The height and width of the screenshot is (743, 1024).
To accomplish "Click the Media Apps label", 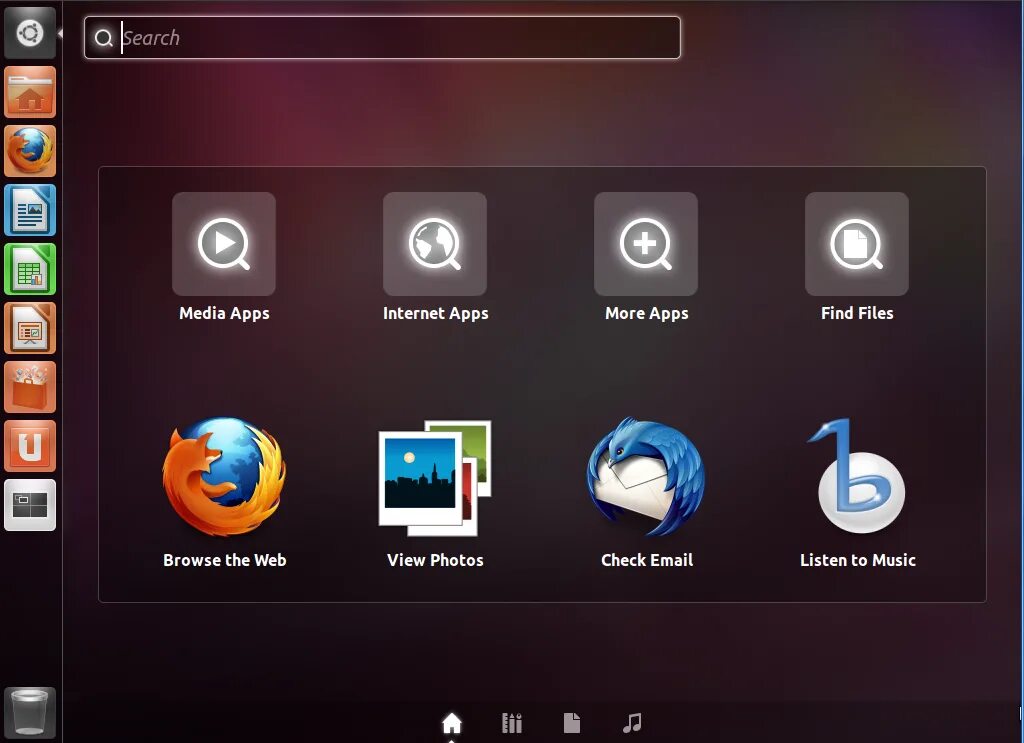I will tap(224, 313).
